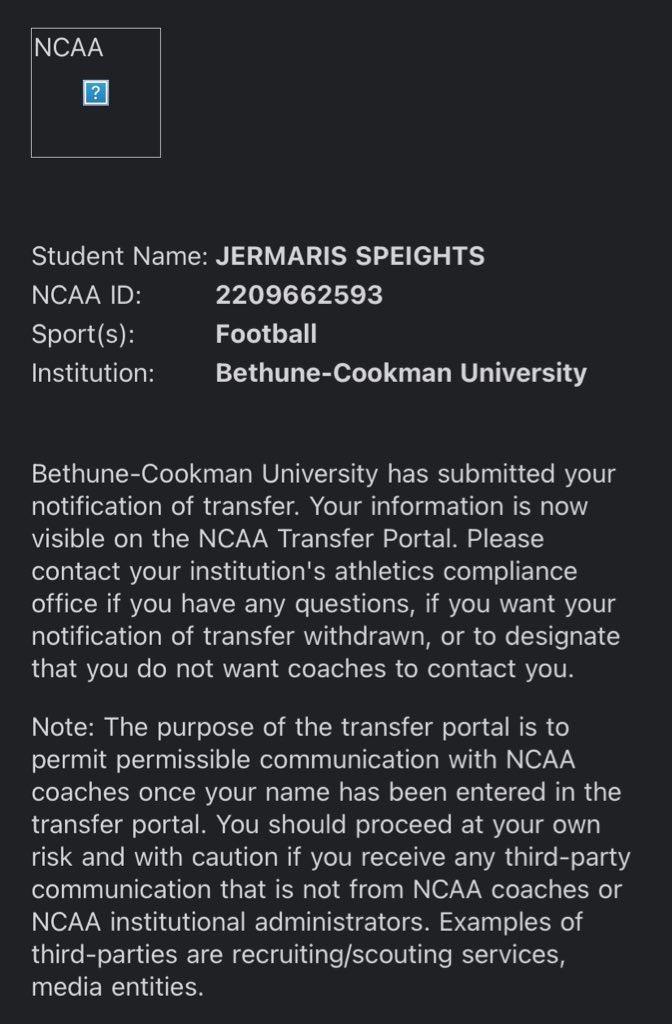672x1024 pixels.
Task: Open the empty NCAA logo image placeholder
Action: (96, 93)
